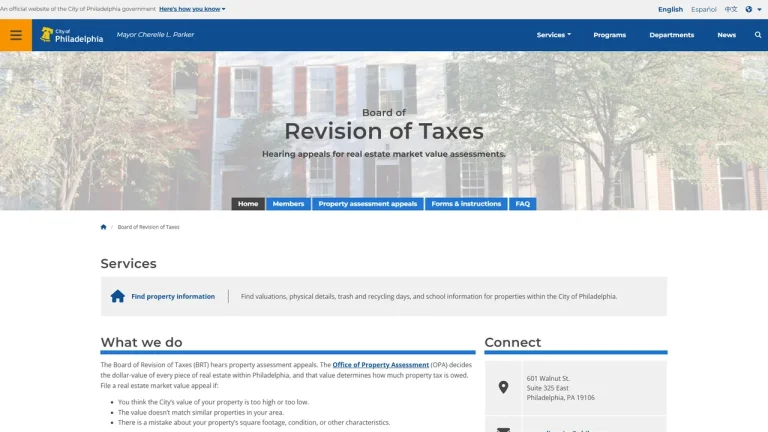Click the map pin location icon
This screenshot has width=768, height=432.
[x=503, y=387]
